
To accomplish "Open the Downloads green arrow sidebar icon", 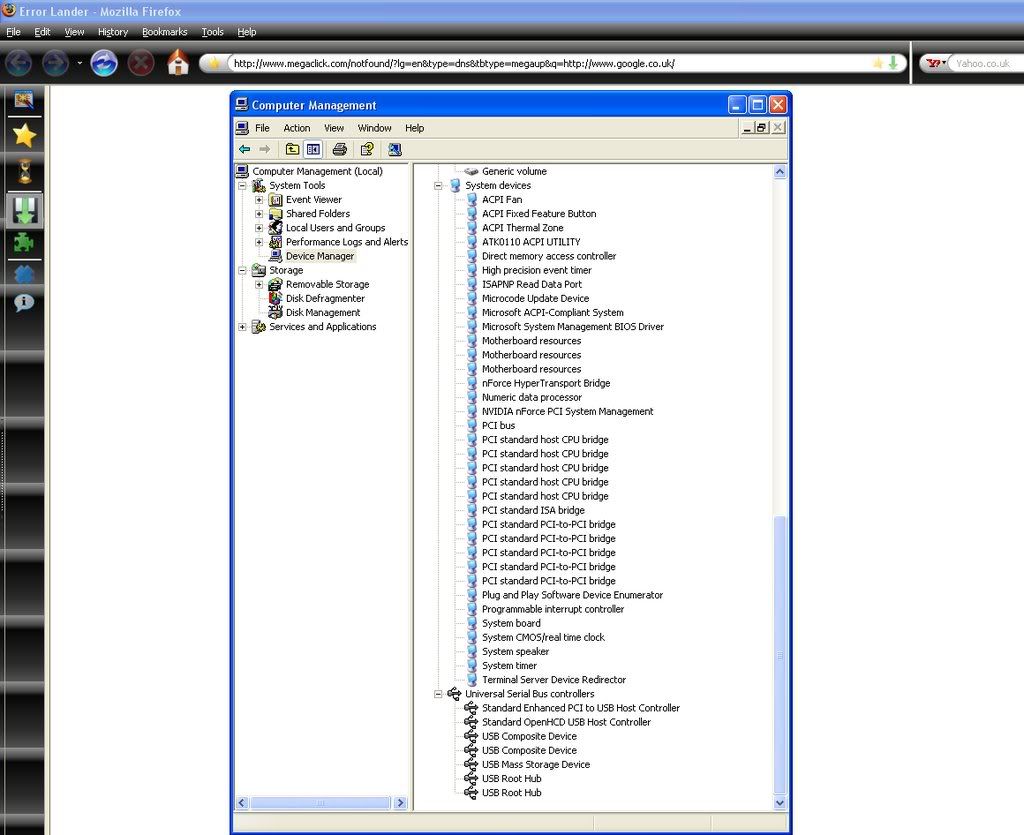I will coord(25,210).
